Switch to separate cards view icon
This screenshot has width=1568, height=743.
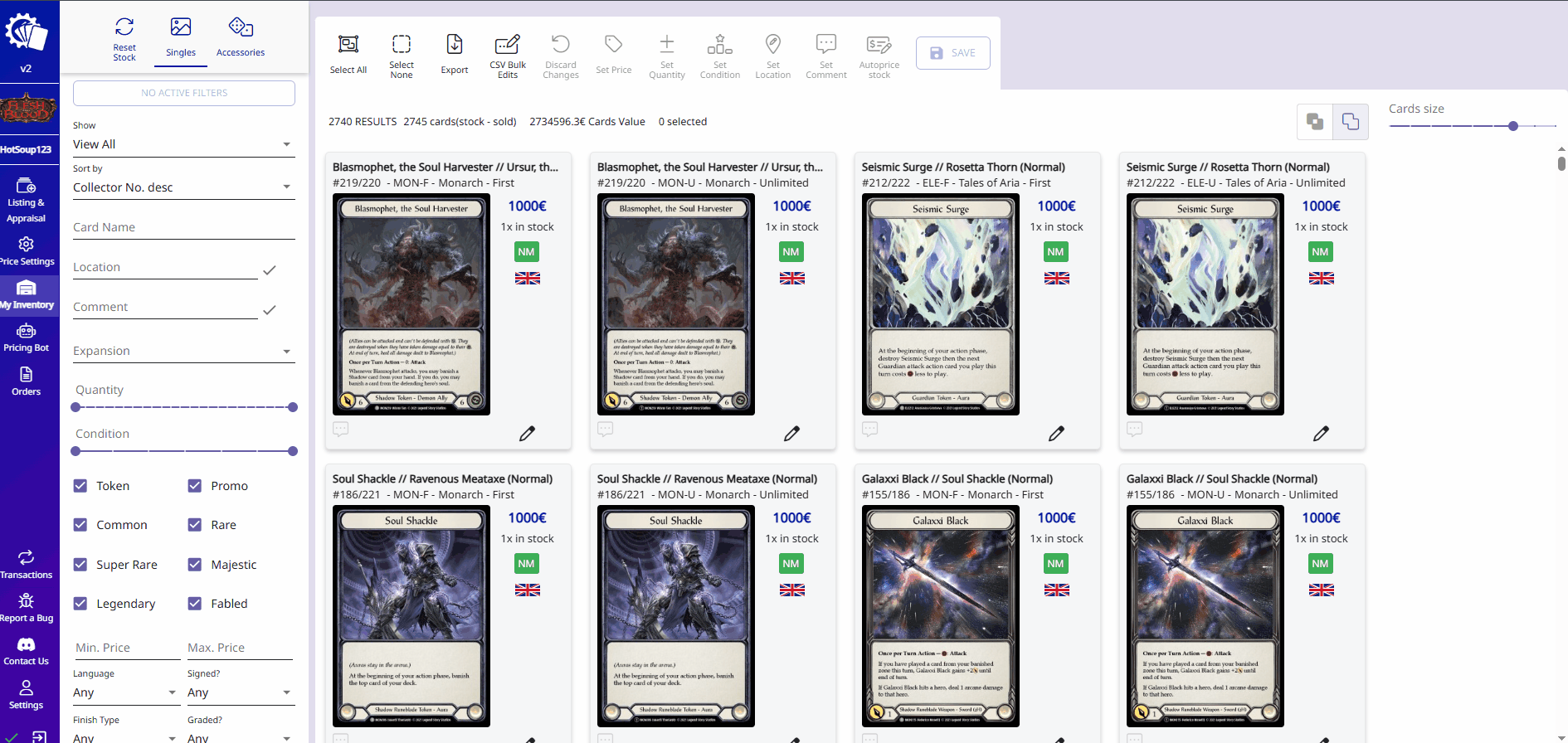(1351, 122)
